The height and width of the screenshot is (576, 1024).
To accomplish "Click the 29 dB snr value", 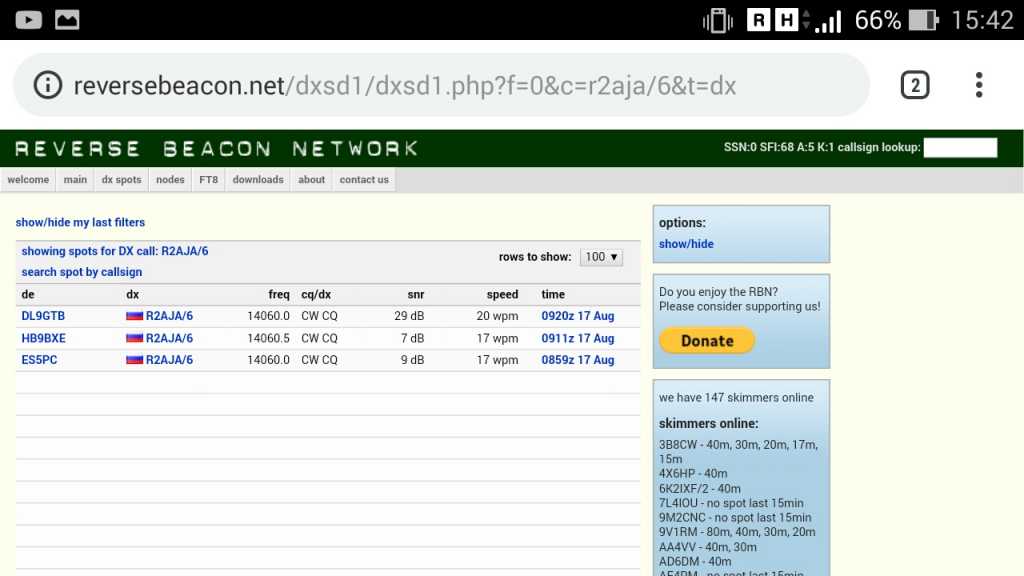I will pyautogui.click(x=409, y=316).
